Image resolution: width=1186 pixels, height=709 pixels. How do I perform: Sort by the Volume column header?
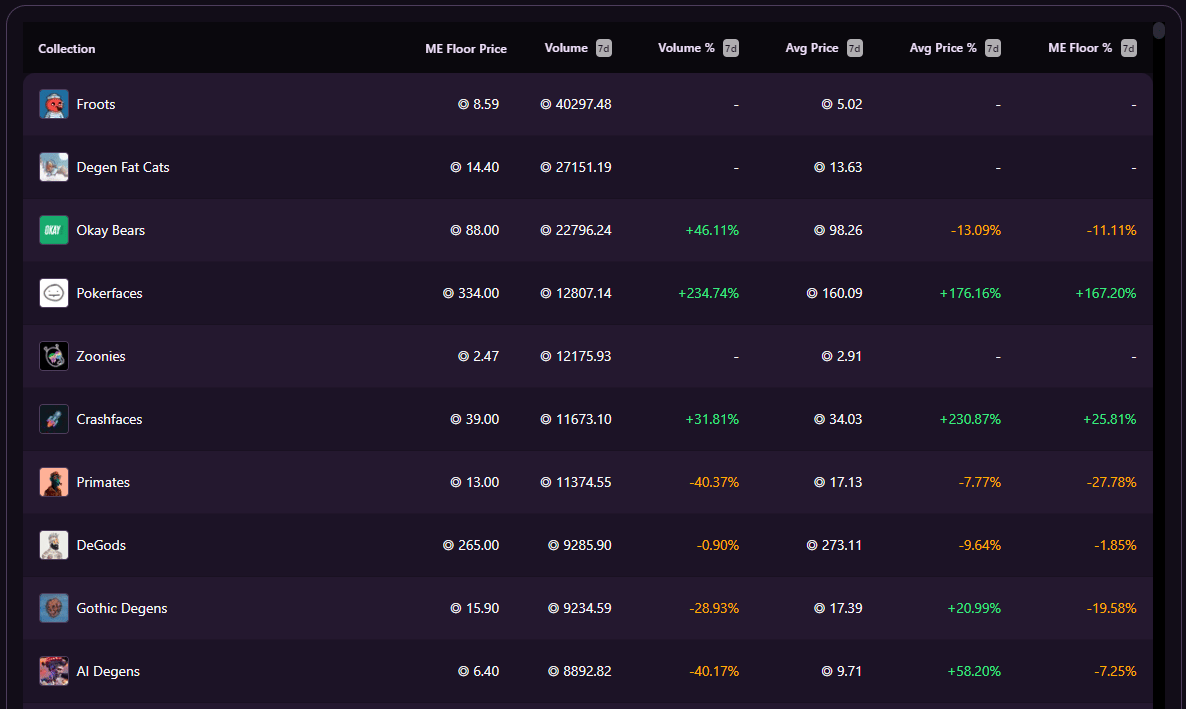click(566, 48)
